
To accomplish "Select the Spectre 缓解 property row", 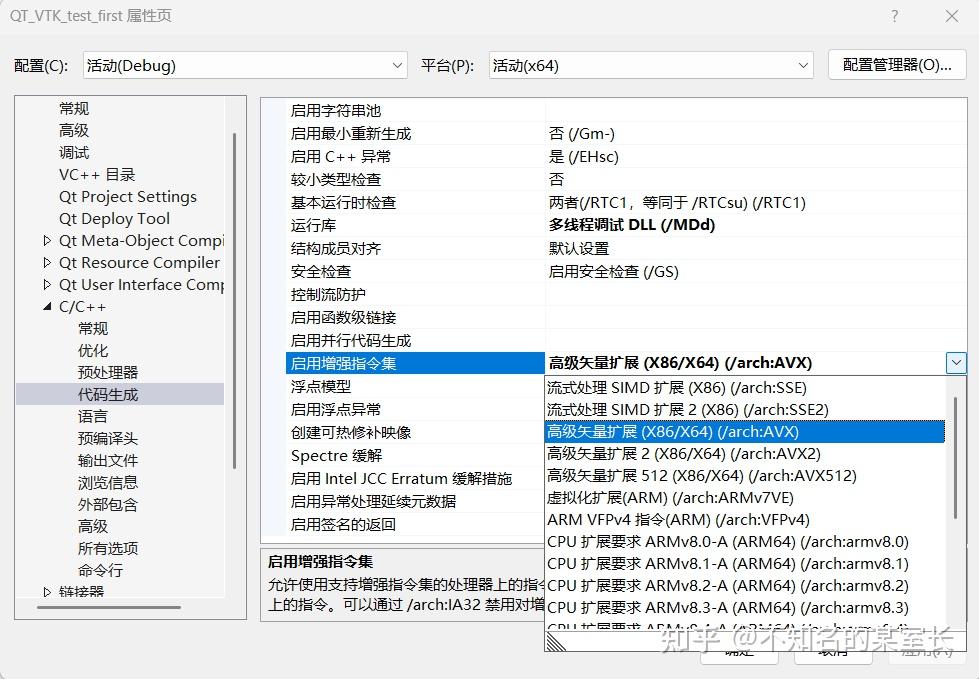I will tap(415, 456).
